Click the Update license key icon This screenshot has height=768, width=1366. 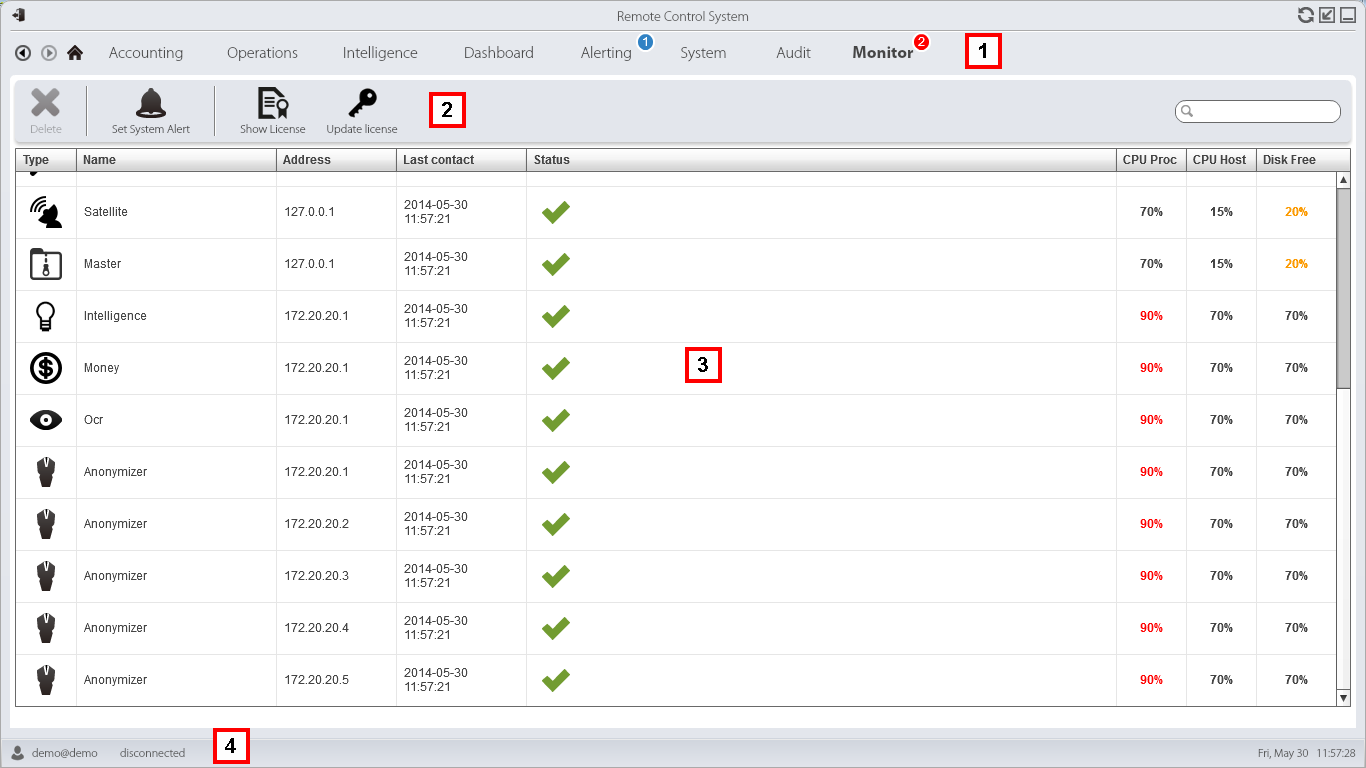(362, 103)
